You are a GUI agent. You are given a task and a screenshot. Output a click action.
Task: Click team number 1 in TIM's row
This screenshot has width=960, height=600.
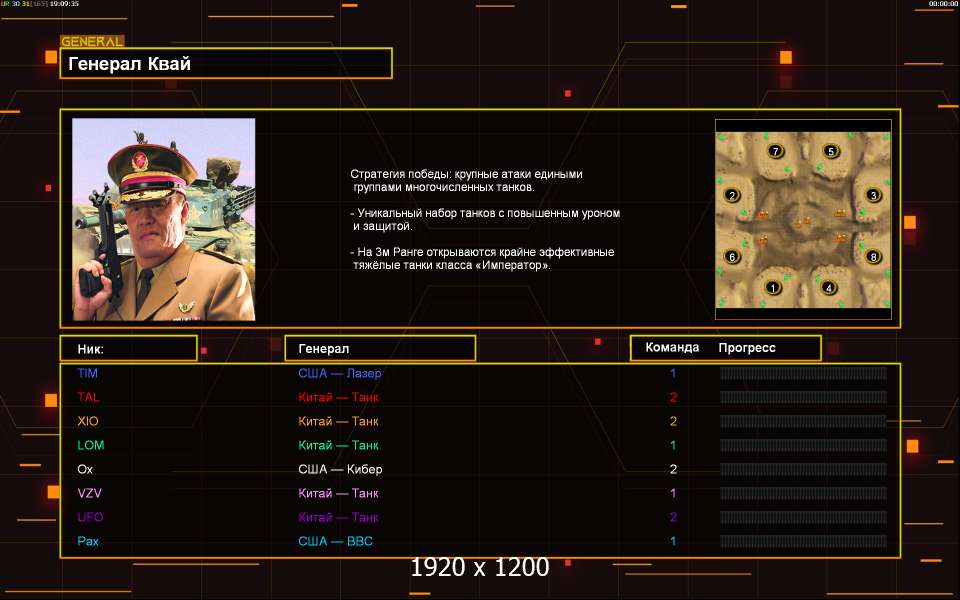[x=673, y=373]
